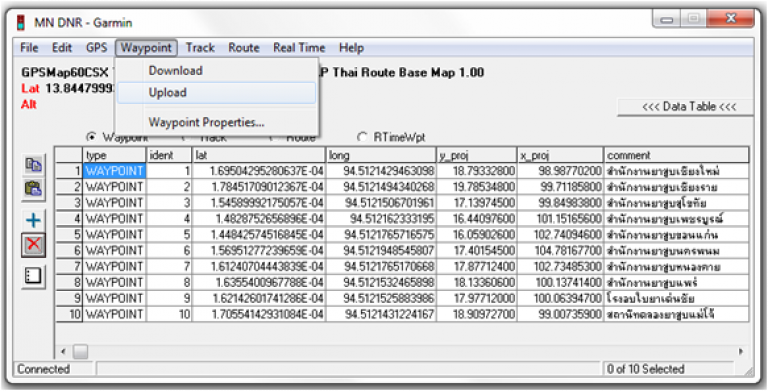Select row 5 header in table

click(x=70, y=235)
